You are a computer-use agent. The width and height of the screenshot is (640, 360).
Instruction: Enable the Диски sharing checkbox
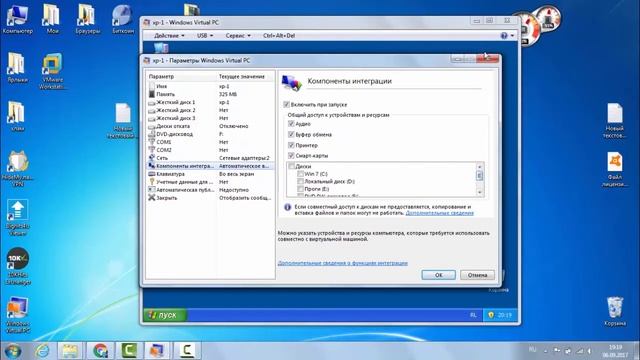click(x=291, y=166)
